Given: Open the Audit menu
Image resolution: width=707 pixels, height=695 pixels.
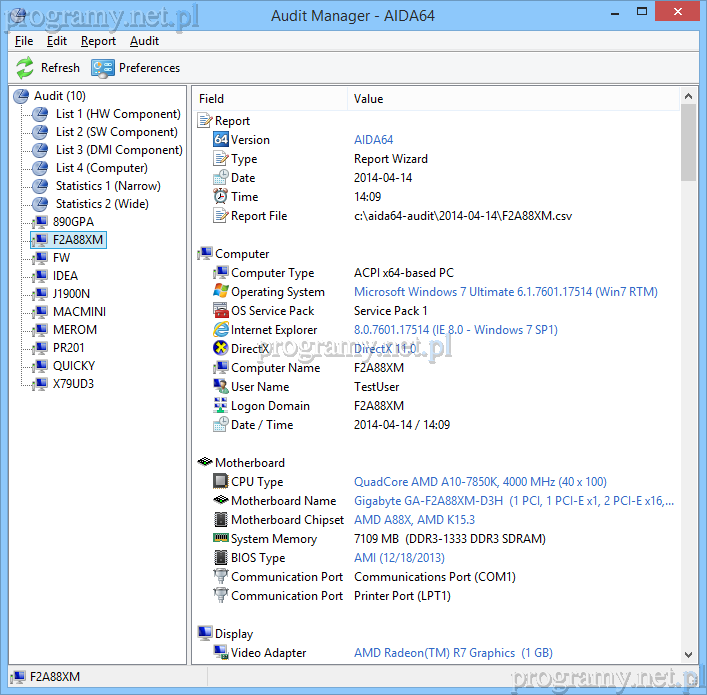Looking at the screenshot, I should point(144,41).
